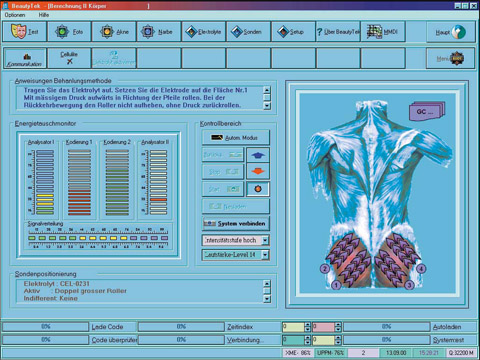Open the Optionen menu
This screenshot has width=480, height=360.
tap(15, 15)
